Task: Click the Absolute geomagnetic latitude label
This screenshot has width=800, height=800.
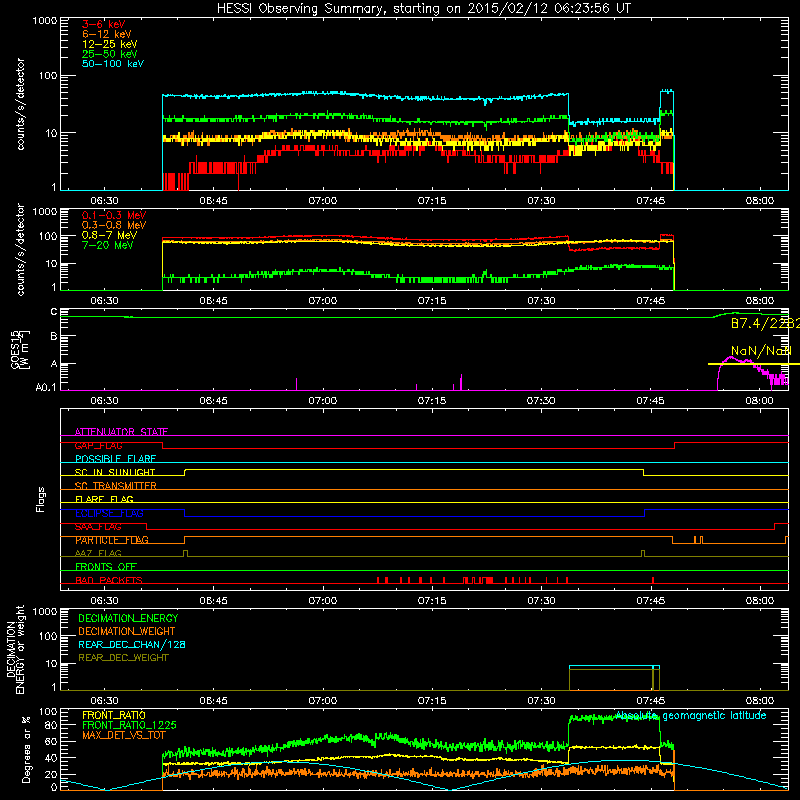Action: (x=691, y=715)
